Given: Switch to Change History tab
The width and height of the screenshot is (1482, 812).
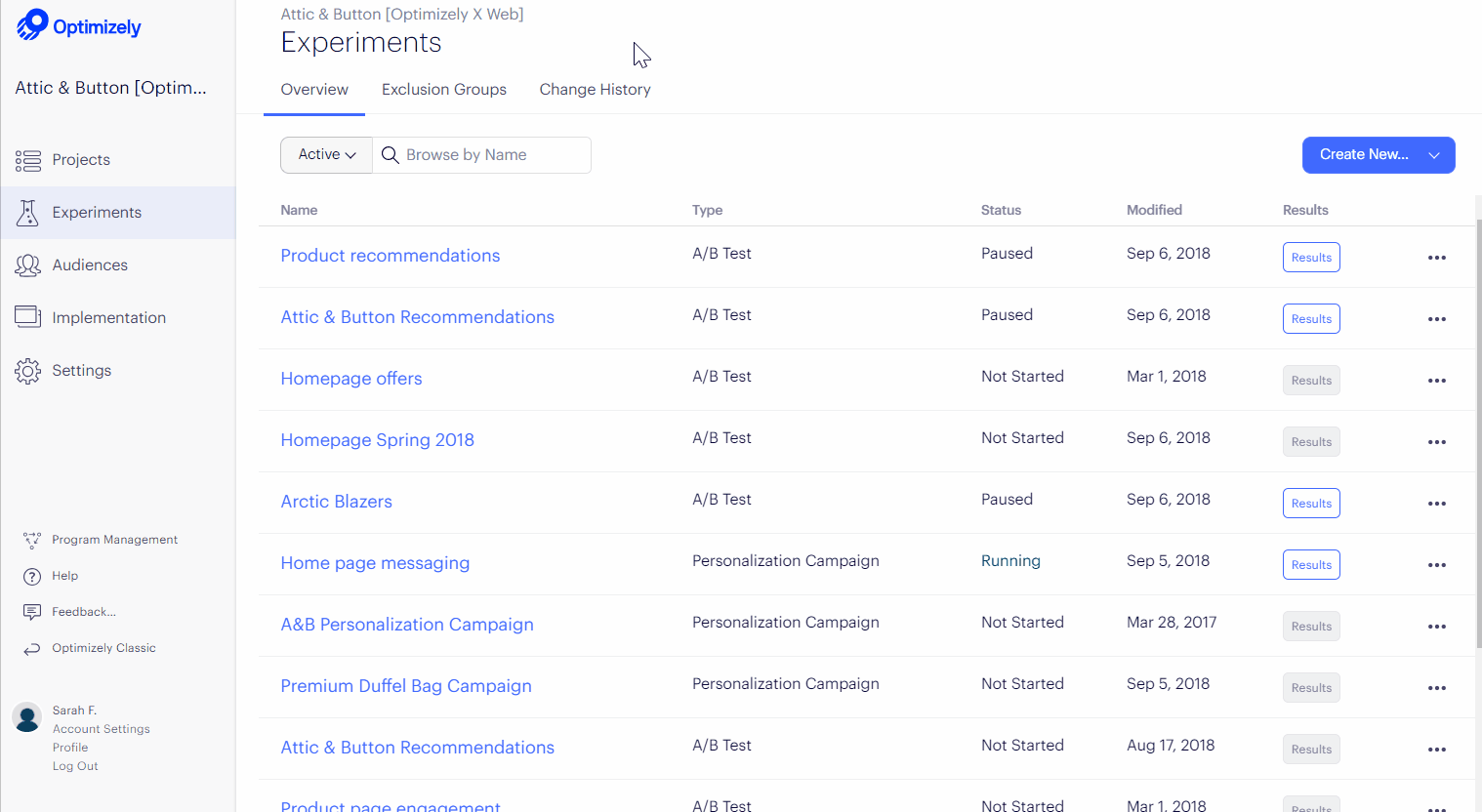Looking at the screenshot, I should click(595, 90).
